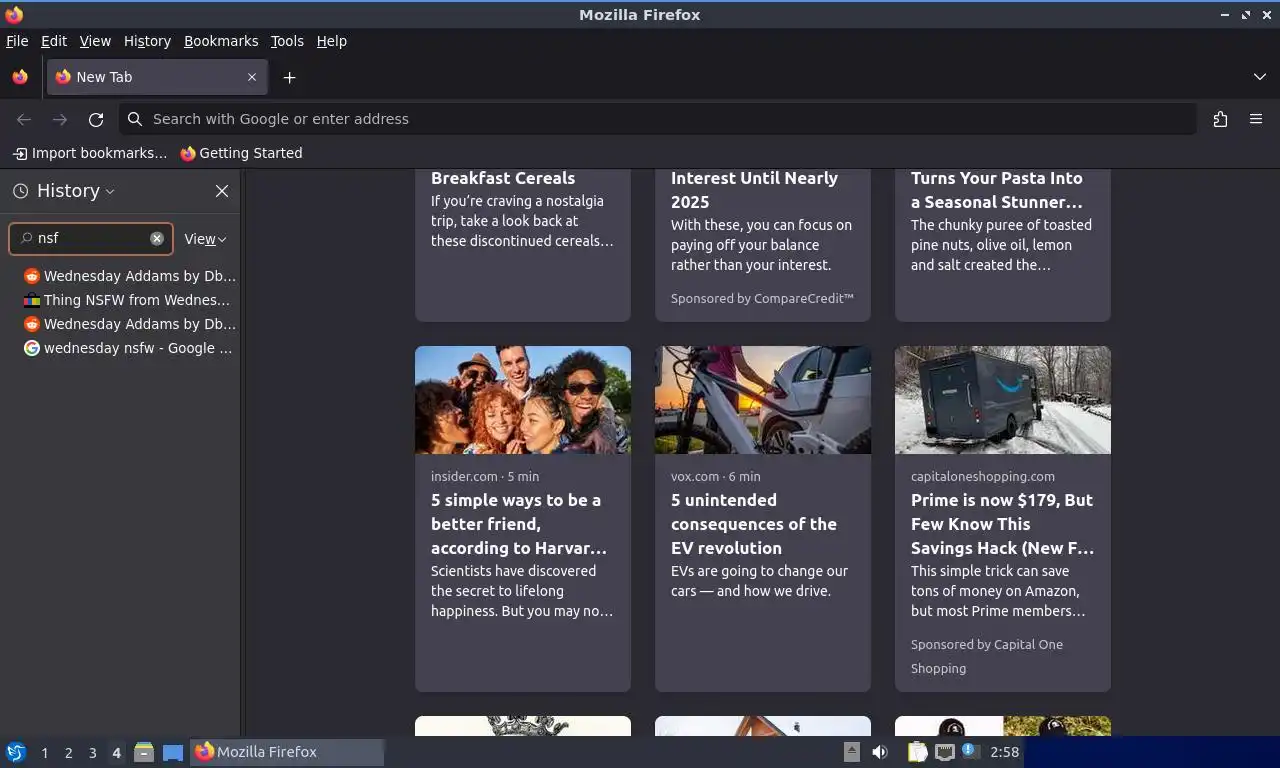Click the back navigation arrow

point(24,119)
